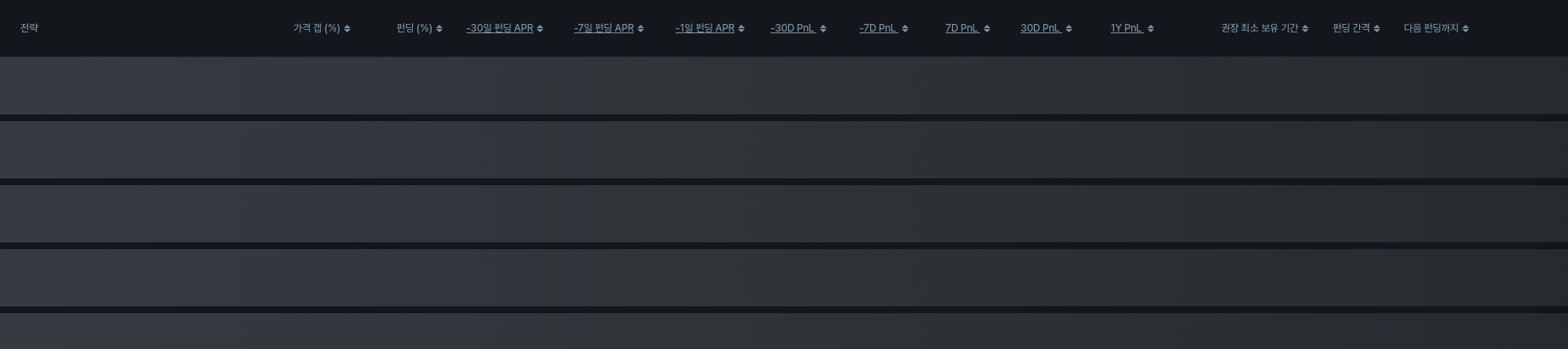Select the first empty table row
The height and width of the screenshot is (349, 1568).
tap(784, 85)
